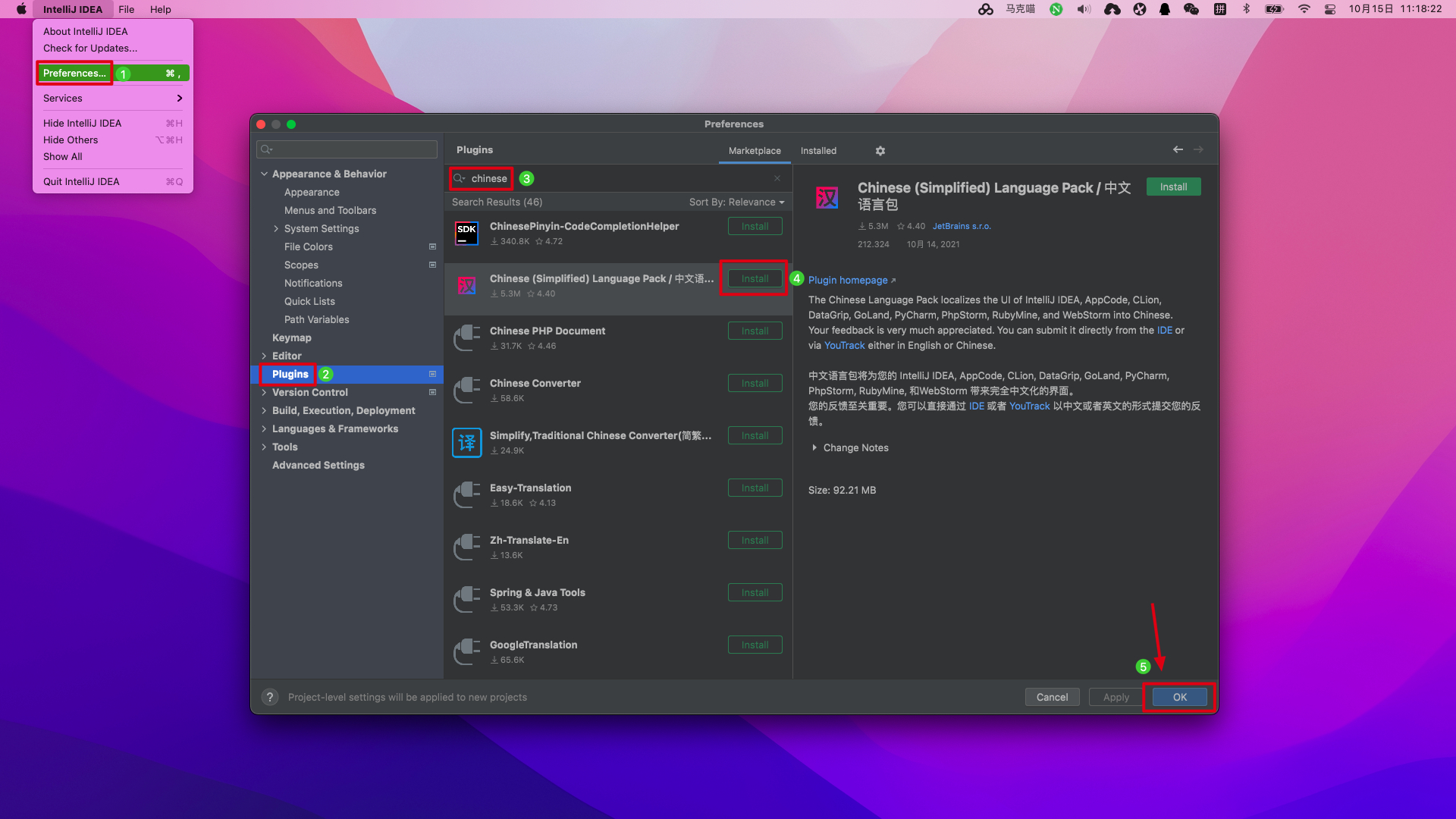The width and height of the screenshot is (1456, 819).
Task: Open the search options dropdown in plugin search
Action: [x=460, y=178]
